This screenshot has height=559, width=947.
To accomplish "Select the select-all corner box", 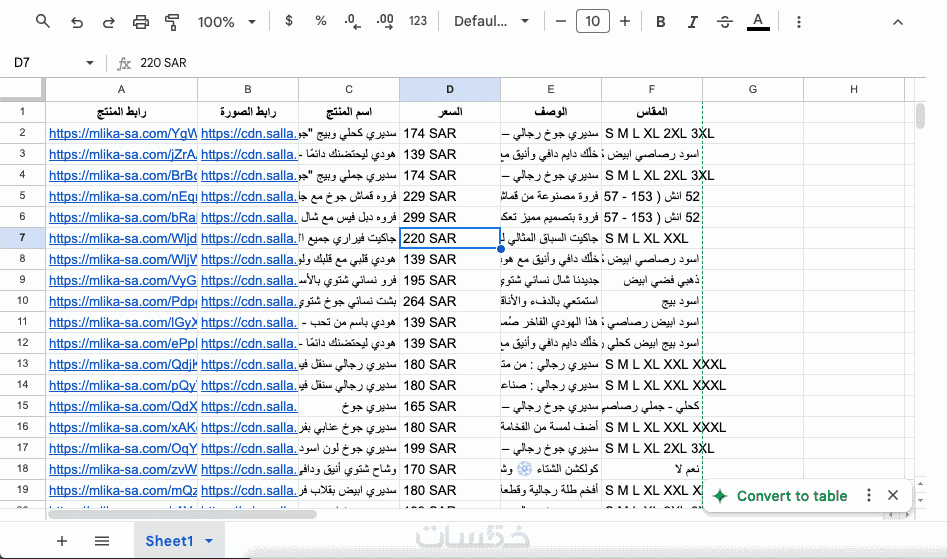I will click(x=22, y=89).
